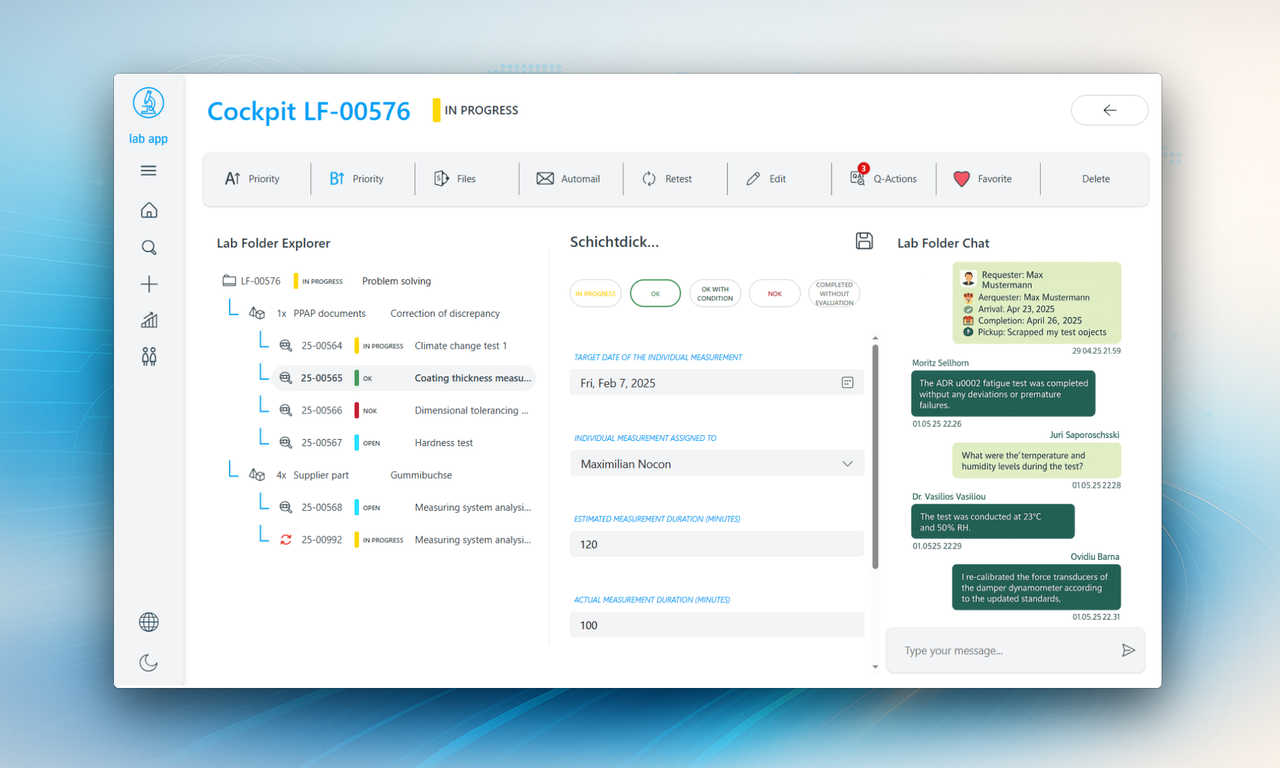Viewport: 1280px width, 768px height.
Task: Open Q-Actions with notification badge
Action: [x=884, y=178]
